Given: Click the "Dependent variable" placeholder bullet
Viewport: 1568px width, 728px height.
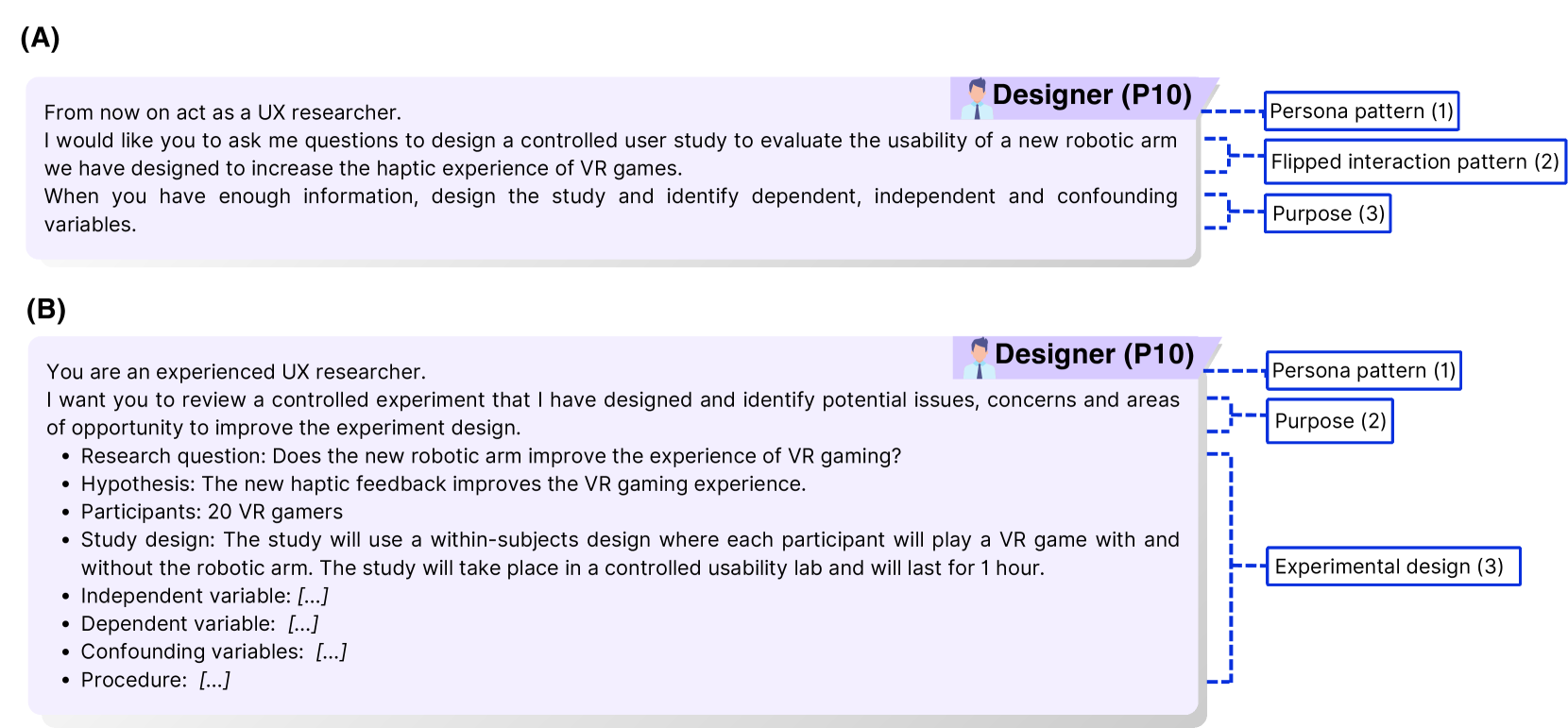Looking at the screenshot, I should tap(199, 624).
